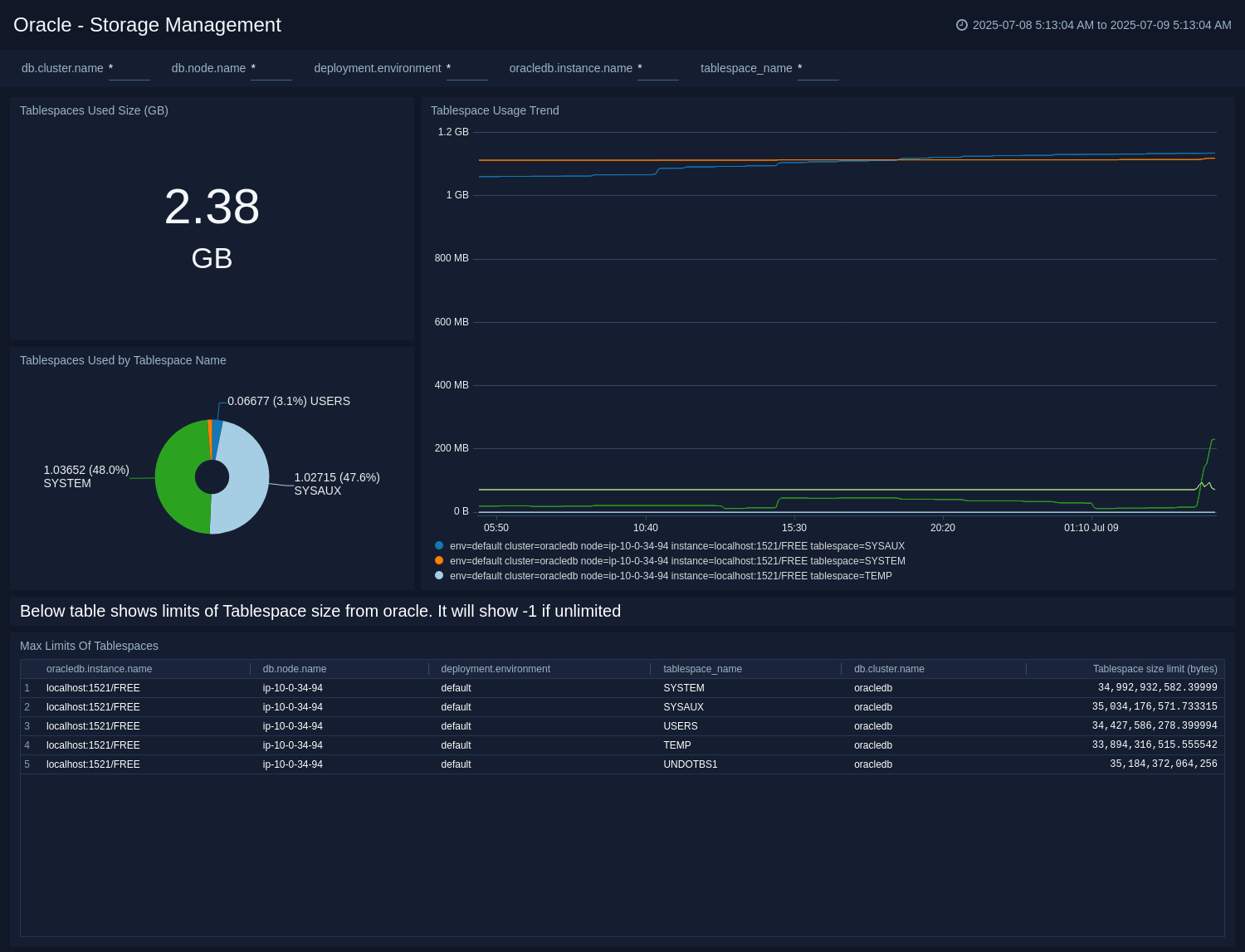Select the USERS cell in row 3
Screen dimensions: 1245x952
(681, 726)
